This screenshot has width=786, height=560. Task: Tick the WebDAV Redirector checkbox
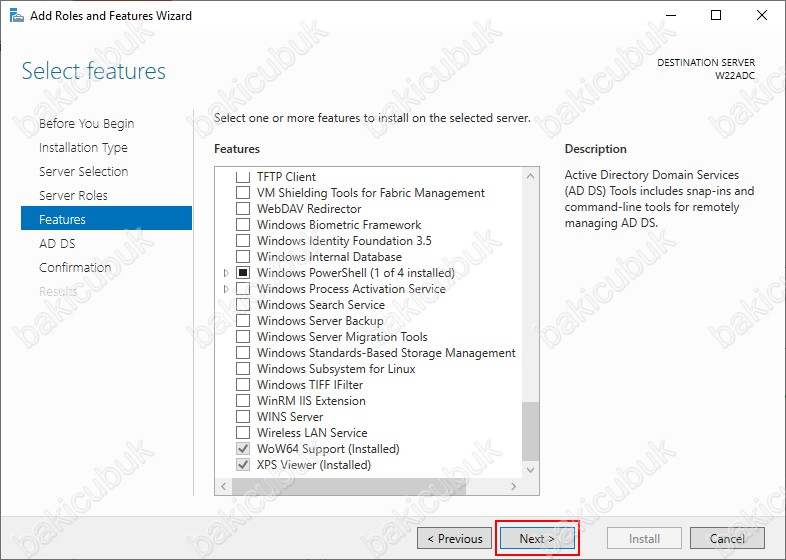pyautogui.click(x=243, y=209)
